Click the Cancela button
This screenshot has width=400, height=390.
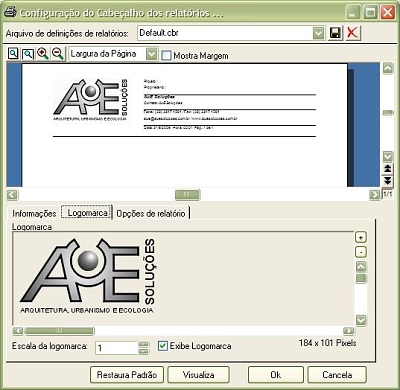pyautogui.click(x=337, y=375)
